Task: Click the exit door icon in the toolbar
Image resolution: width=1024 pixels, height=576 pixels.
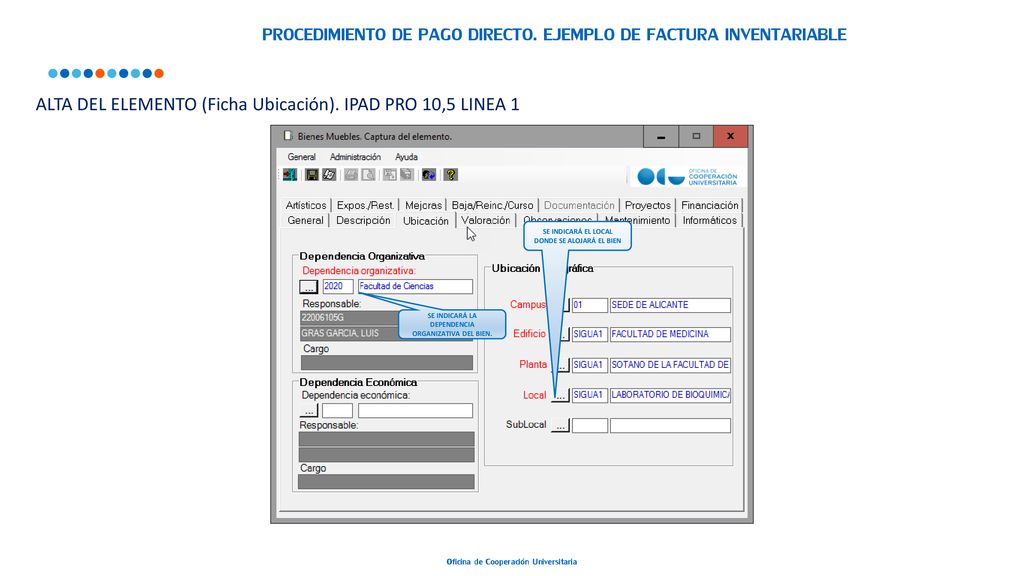Action: click(x=290, y=174)
